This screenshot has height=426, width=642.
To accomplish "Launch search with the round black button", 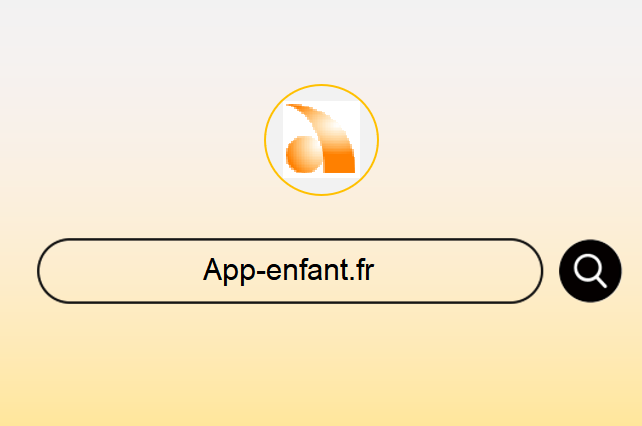I will (x=590, y=271).
